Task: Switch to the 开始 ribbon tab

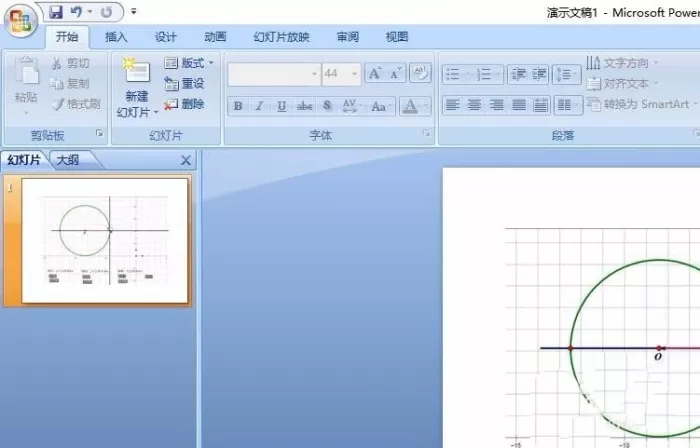Action: tap(67, 37)
